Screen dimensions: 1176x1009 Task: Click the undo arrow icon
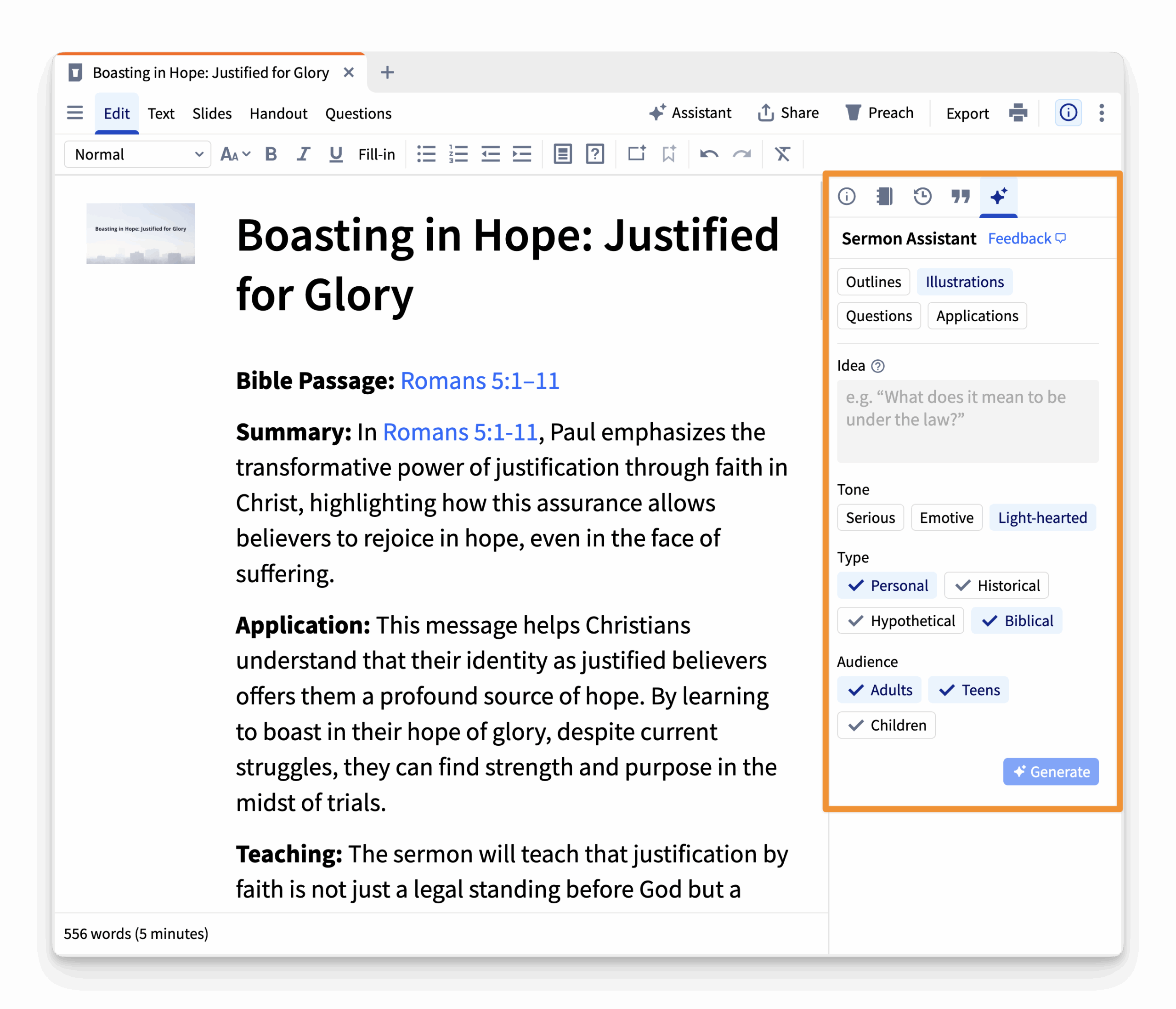pyautogui.click(x=709, y=154)
